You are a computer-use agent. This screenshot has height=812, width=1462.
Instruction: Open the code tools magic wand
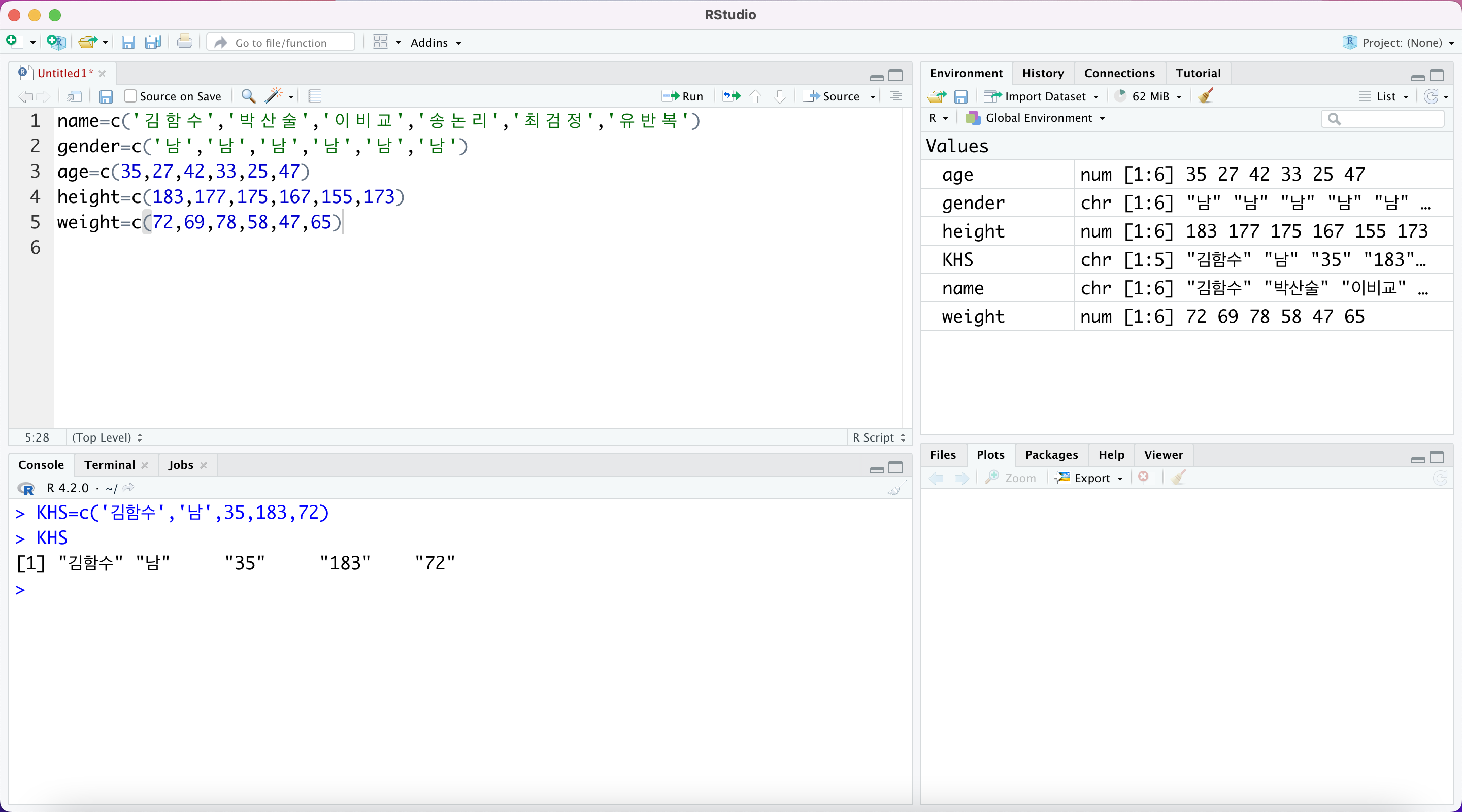[x=275, y=96]
